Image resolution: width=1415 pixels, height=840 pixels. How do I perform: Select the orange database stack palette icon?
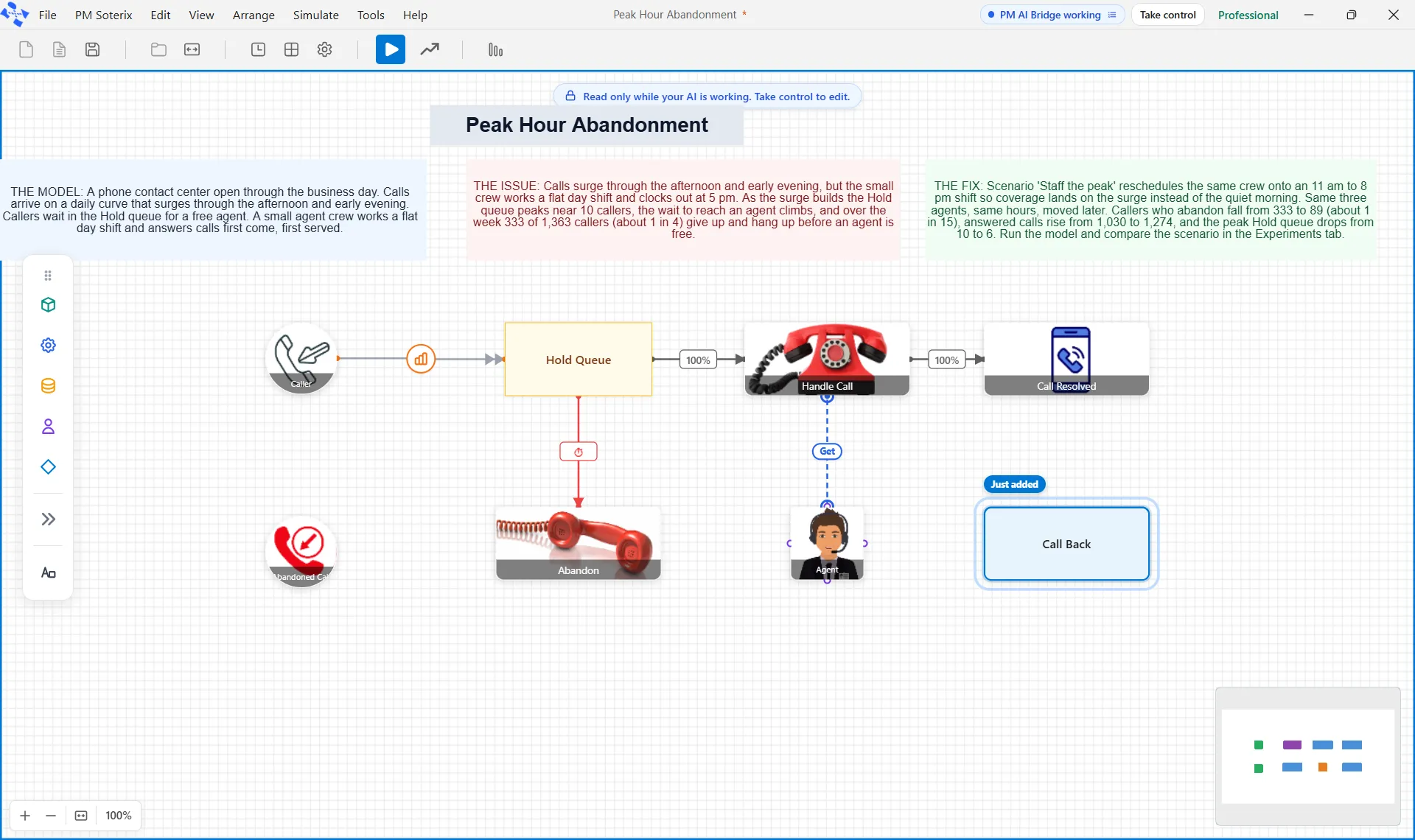pos(48,386)
